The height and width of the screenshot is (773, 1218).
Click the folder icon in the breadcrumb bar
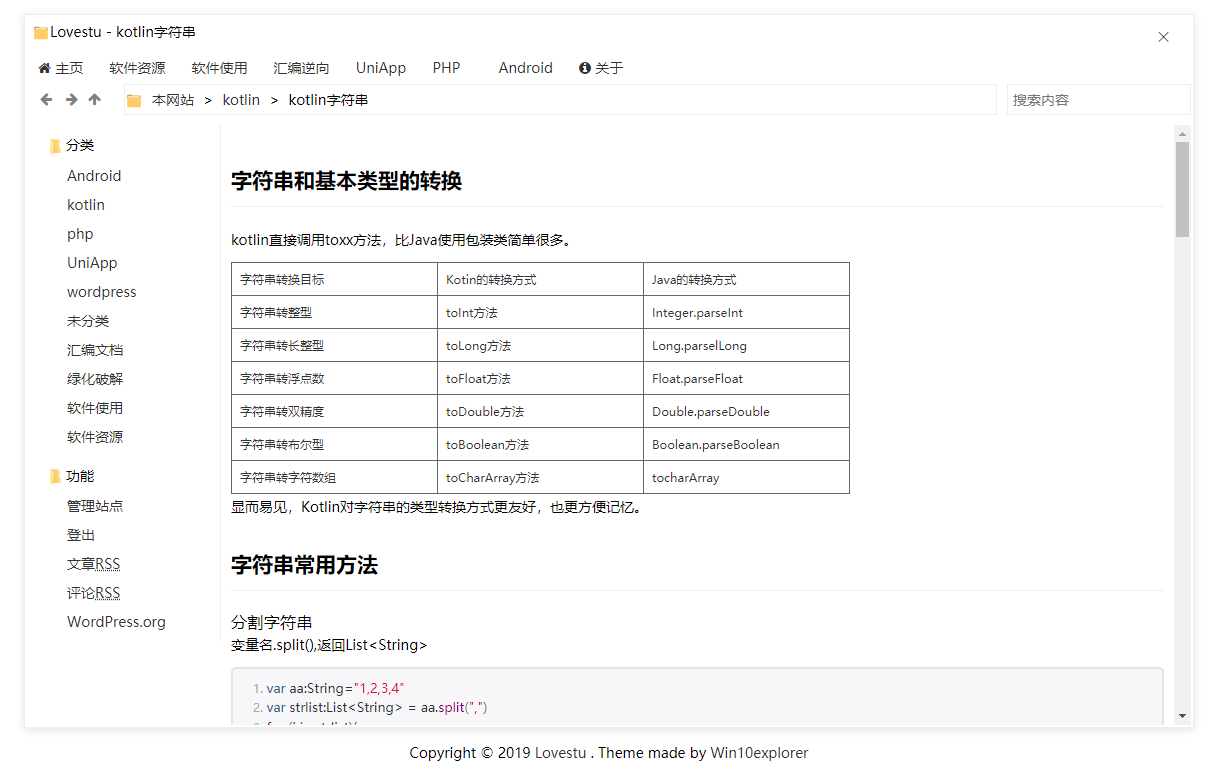coord(134,99)
